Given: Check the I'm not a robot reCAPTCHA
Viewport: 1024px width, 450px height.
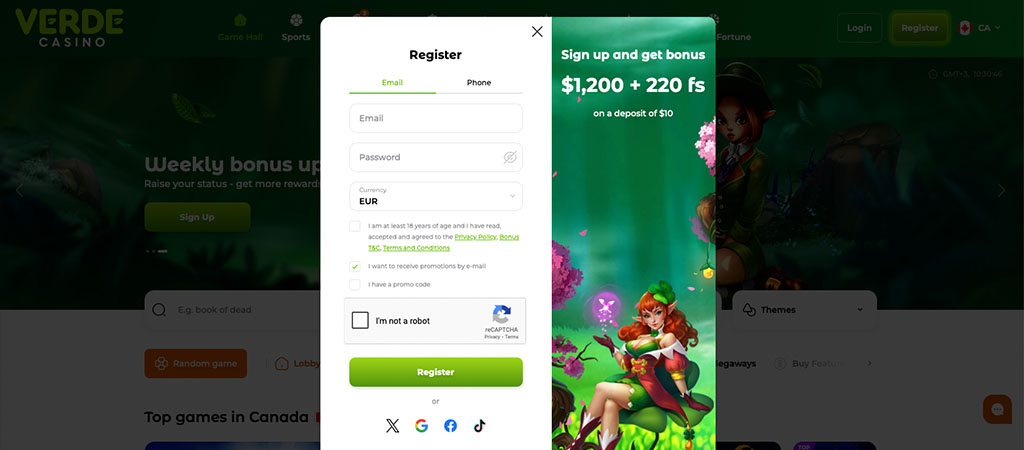Looking at the screenshot, I should pyautogui.click(x=360, y=321).
